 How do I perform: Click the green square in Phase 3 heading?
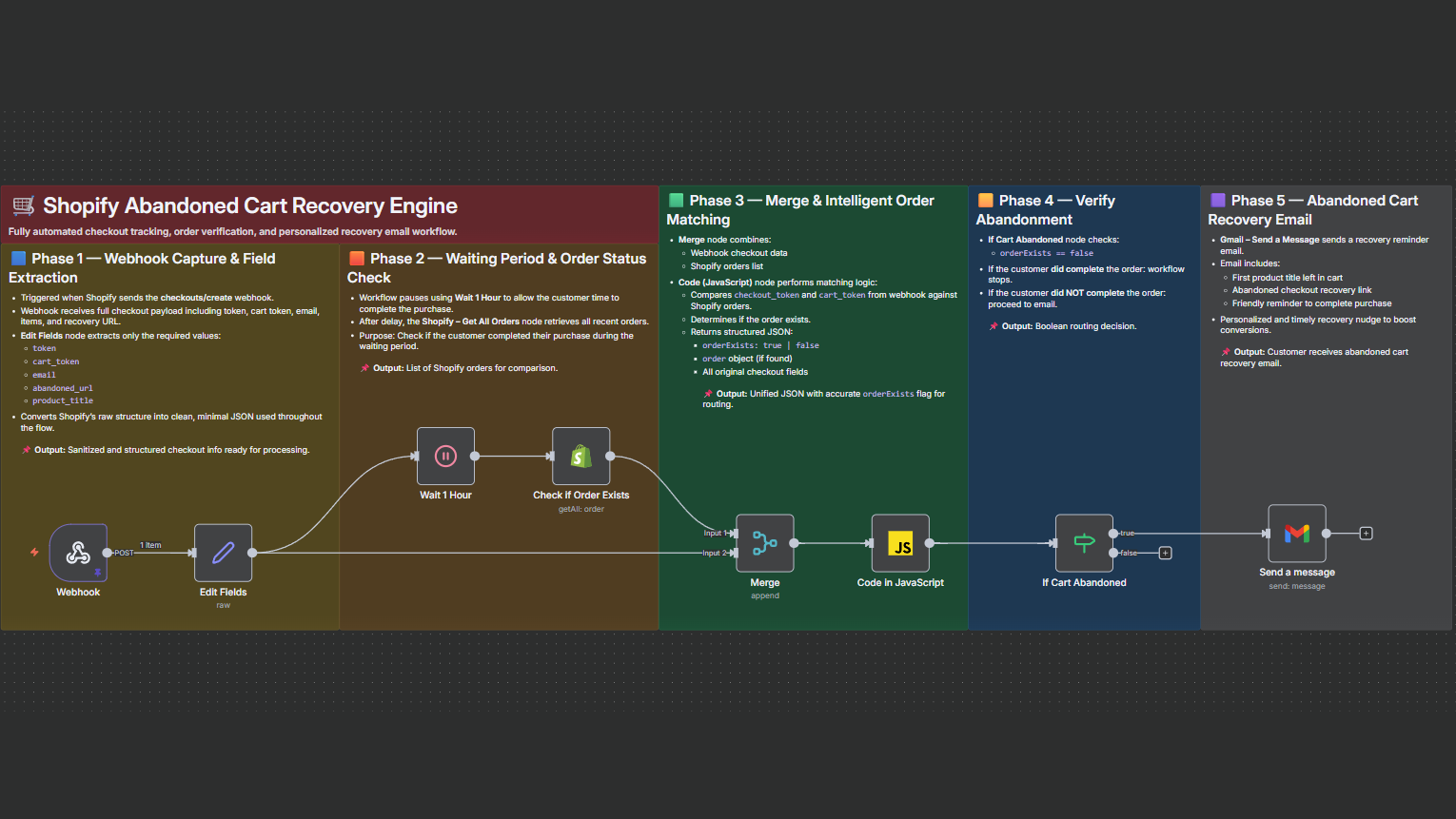tap(677, 201)
